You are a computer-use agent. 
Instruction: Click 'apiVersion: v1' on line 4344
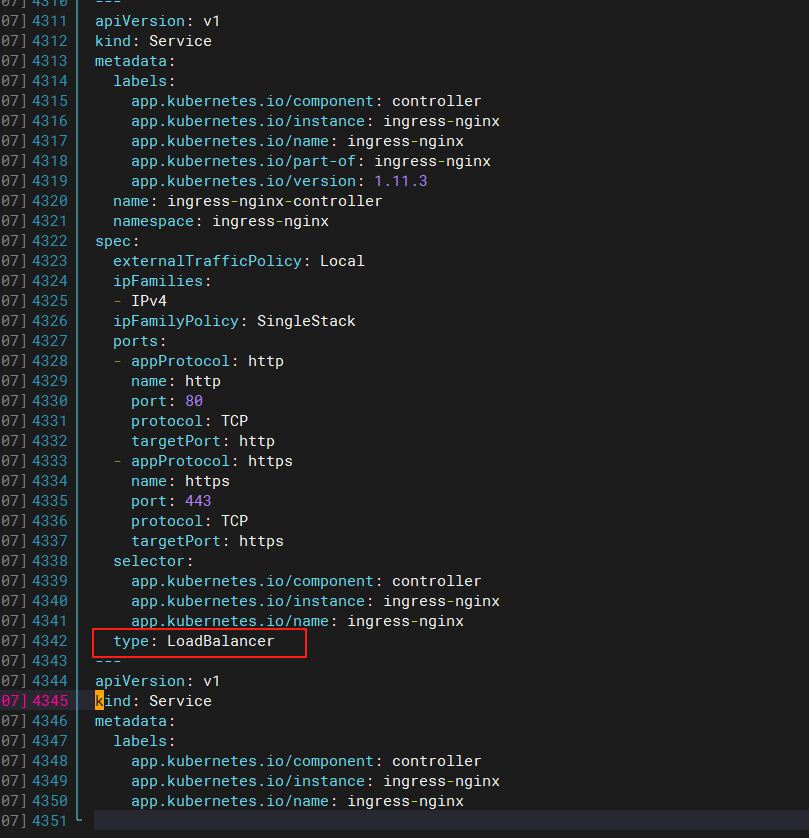click(157, 681)
